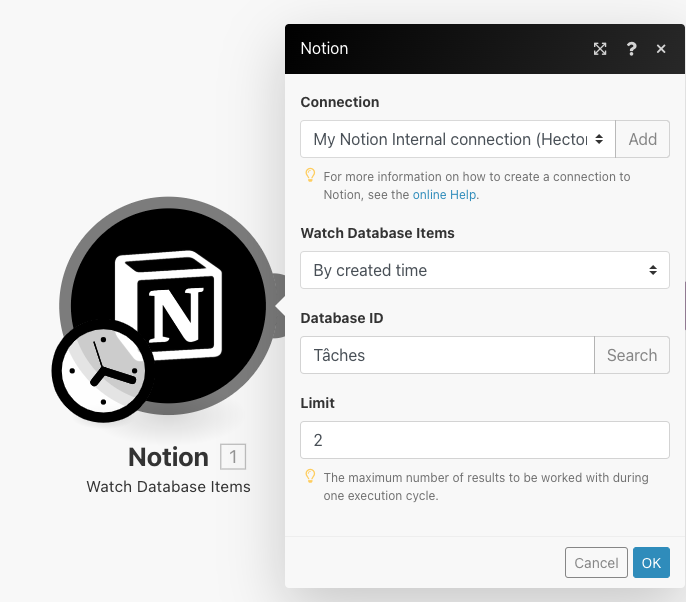Open help via the question mark icon
This screenshot has height=602, width=686.
click(631, 49)
